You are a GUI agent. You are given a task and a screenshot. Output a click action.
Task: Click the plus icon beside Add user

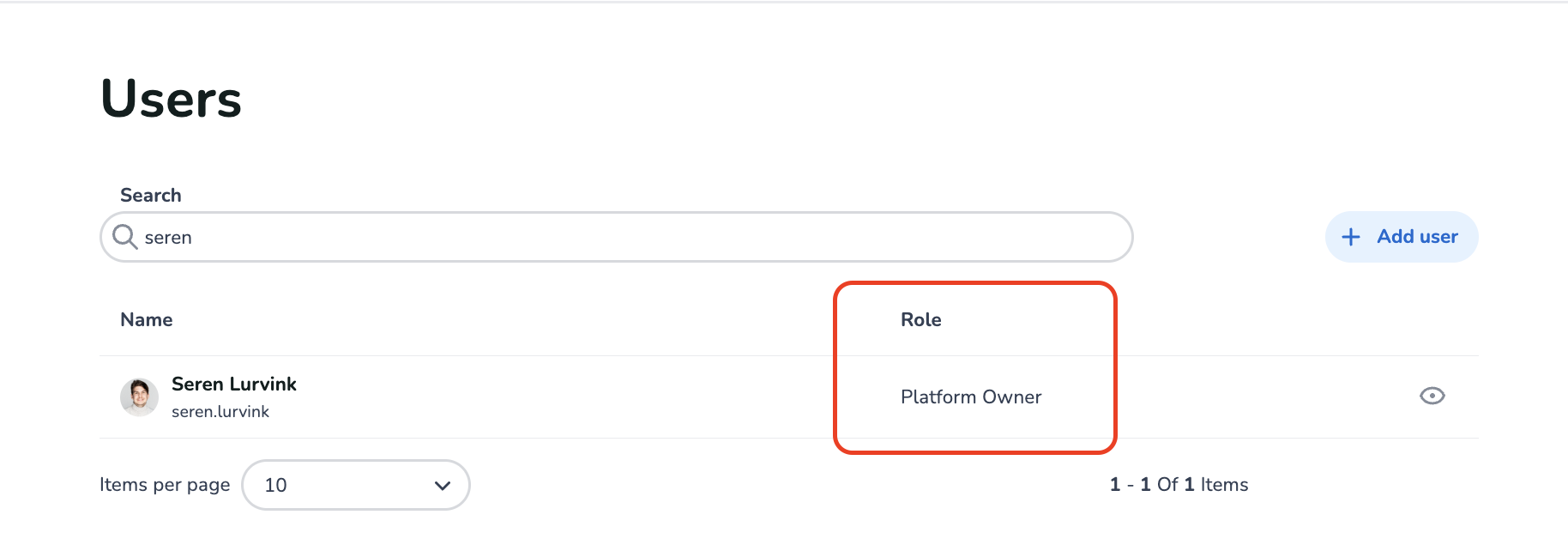1351,237
